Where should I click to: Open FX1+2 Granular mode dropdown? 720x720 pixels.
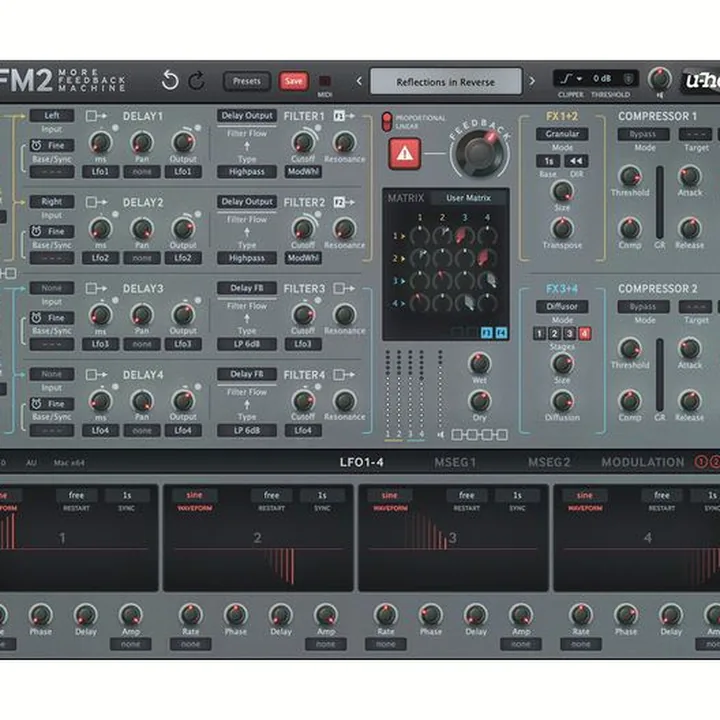tap(562, 134)
